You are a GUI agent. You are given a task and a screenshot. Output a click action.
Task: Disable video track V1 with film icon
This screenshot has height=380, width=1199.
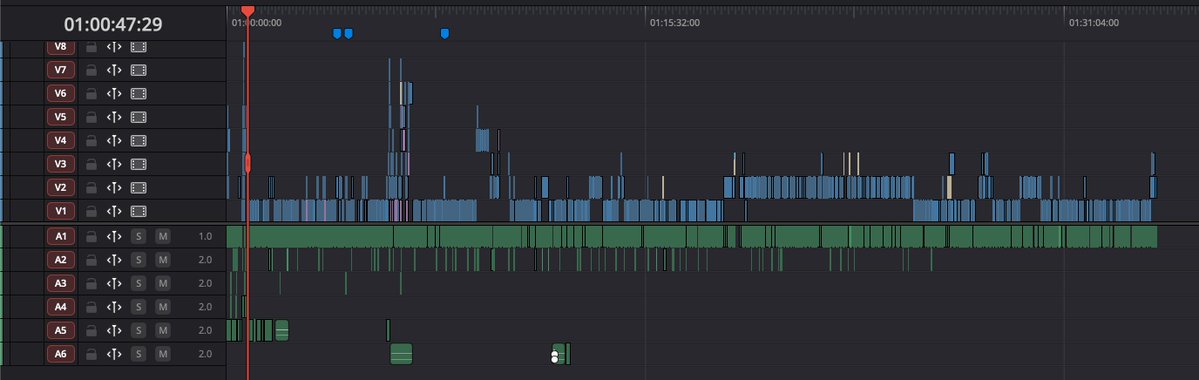pos(138,211)
